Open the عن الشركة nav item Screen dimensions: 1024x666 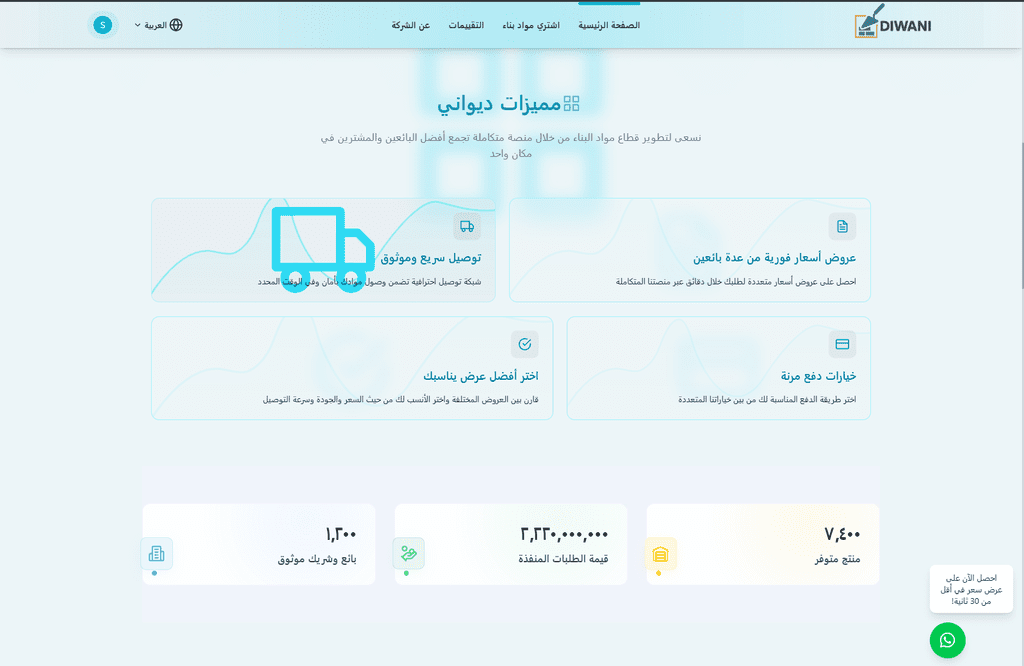(411, 25)
